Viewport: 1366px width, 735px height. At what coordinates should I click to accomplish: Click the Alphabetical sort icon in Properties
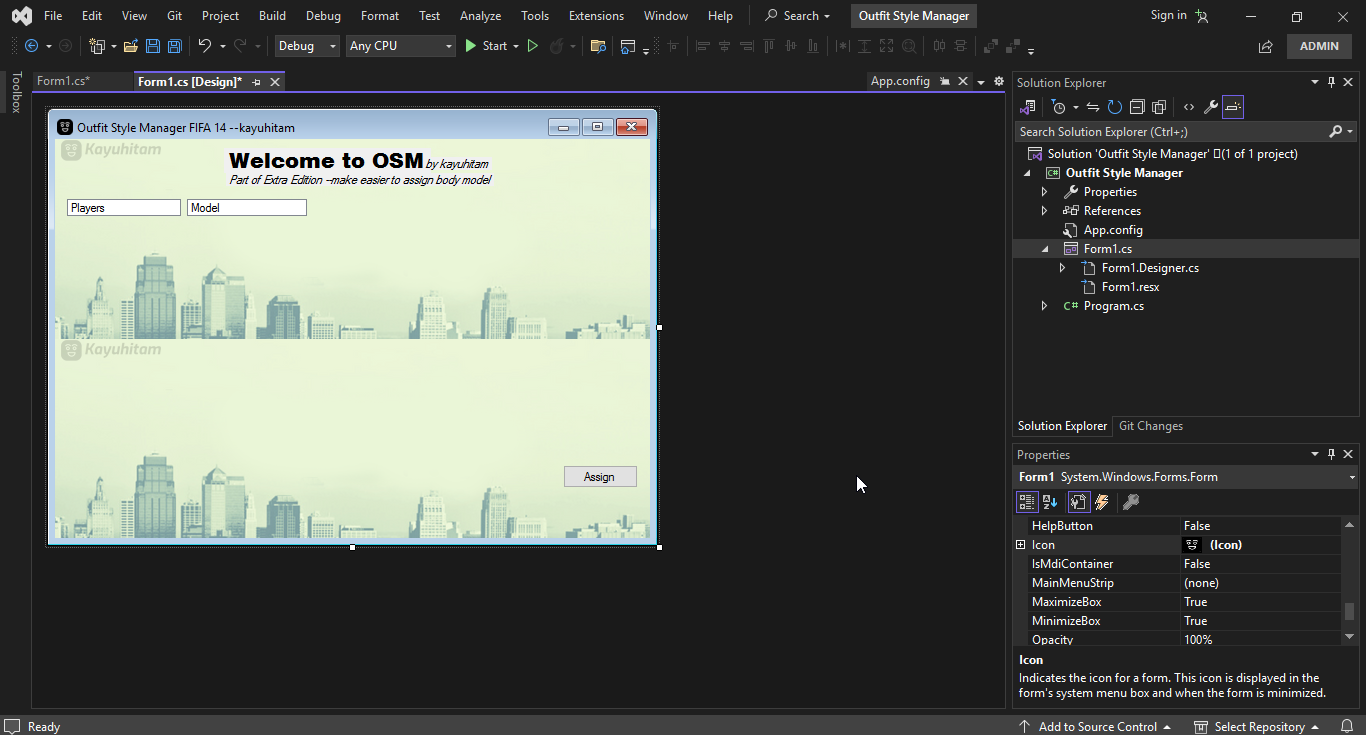[1050, 502]
